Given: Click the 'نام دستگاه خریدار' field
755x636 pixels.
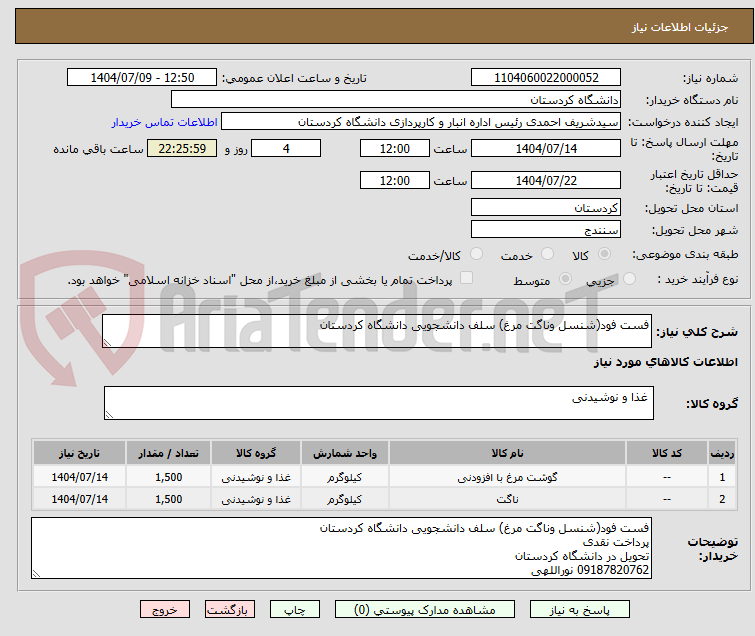Looking at the screenshot, I should [396, 100].
